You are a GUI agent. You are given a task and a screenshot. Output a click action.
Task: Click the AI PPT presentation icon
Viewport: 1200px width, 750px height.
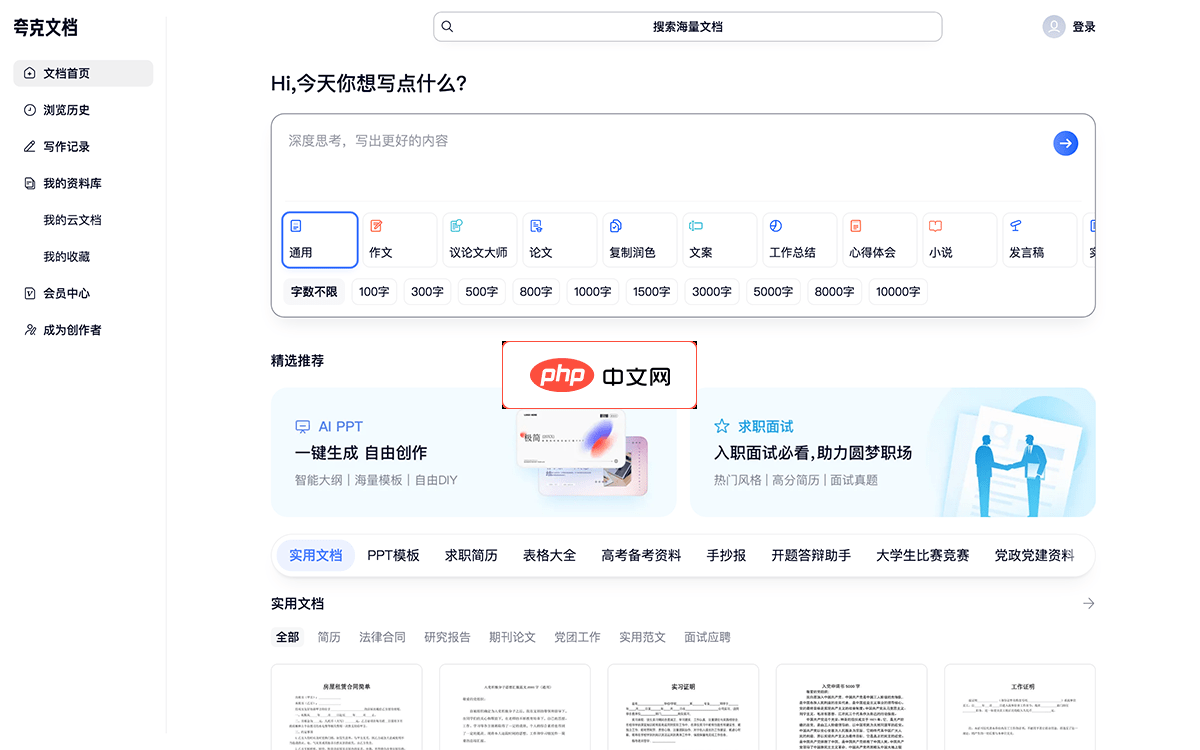click(x=303, y=427)
